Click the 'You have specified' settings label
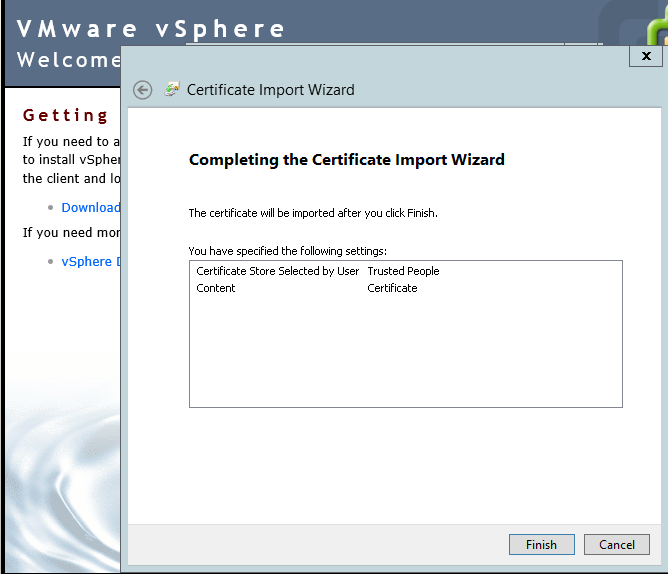The width and height of the screenshot is (668, 574). pyautogui.click(x=288, y=251)
